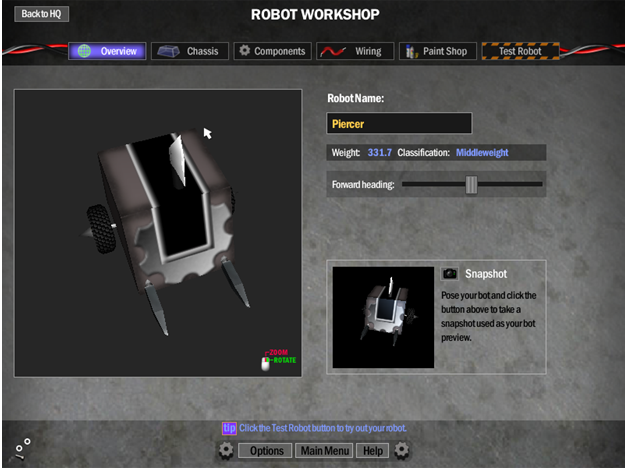
Task: Open the Options menu
Action: [x=265, y=451]
